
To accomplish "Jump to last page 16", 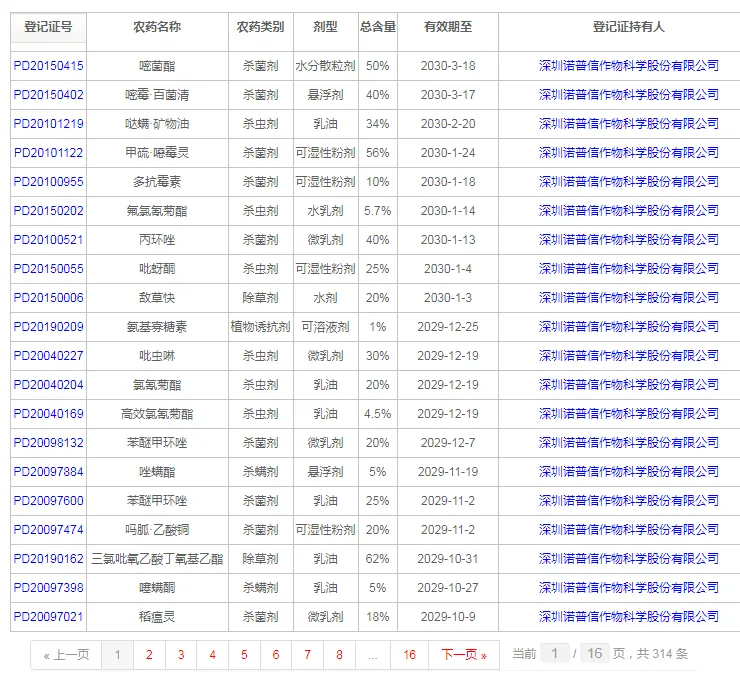I will [409, 655].
